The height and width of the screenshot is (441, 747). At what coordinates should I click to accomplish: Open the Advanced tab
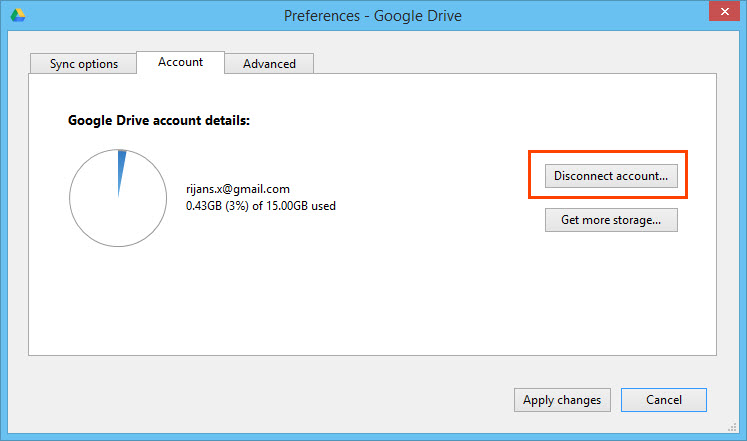coord(269,64)
